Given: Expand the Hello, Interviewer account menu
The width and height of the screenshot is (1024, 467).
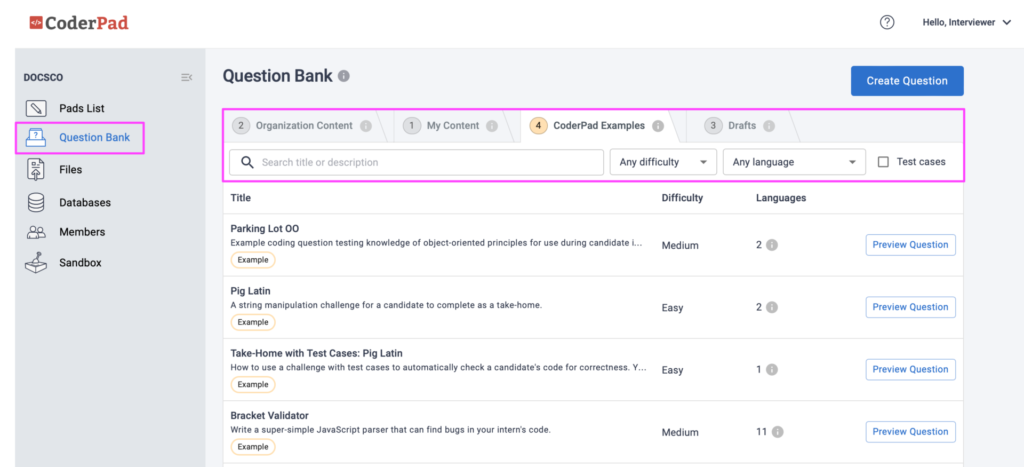Looking at the screenshot, I should [x=967, y=22].
